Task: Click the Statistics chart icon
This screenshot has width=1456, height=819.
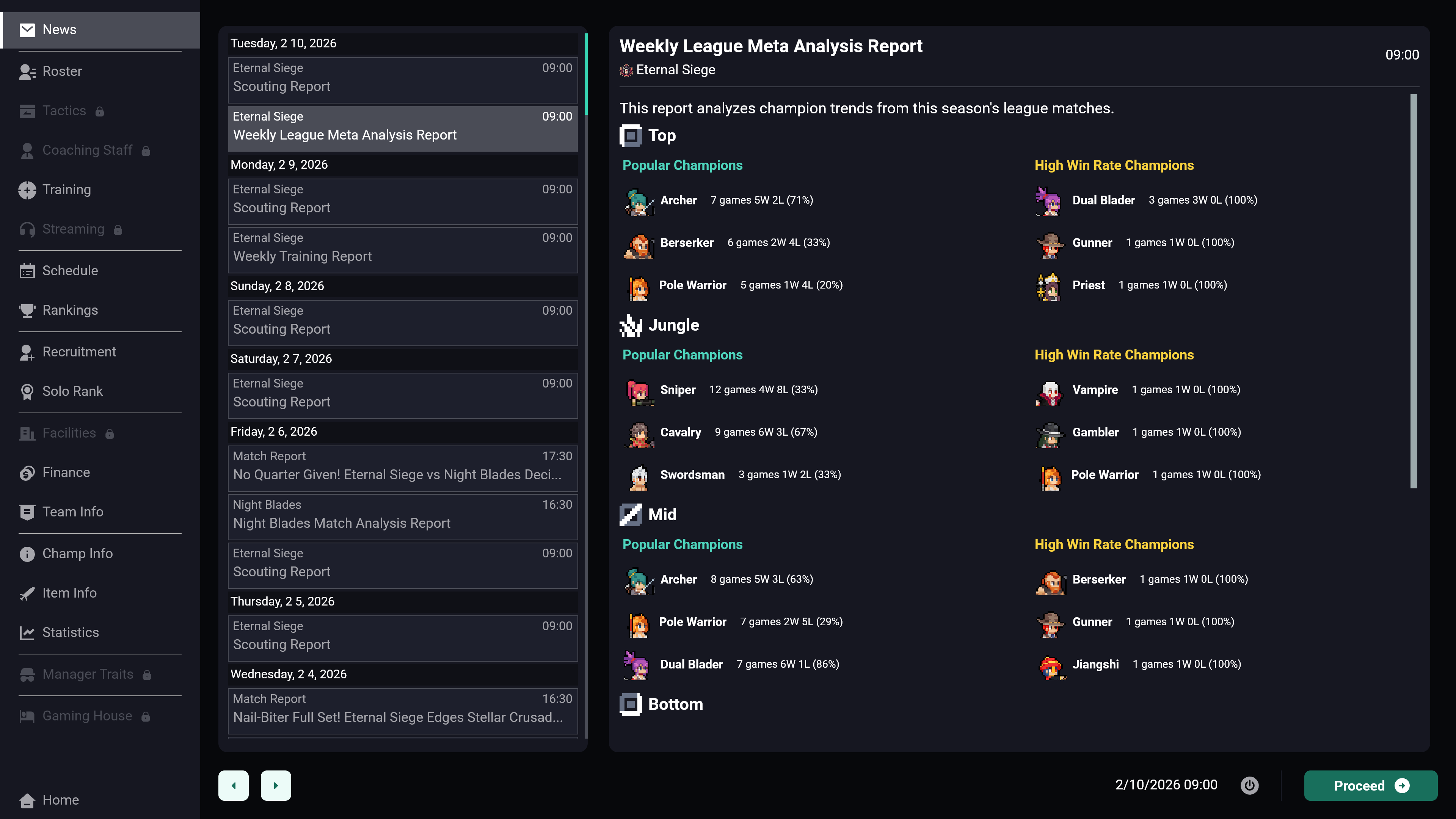Action: point(27,633)
